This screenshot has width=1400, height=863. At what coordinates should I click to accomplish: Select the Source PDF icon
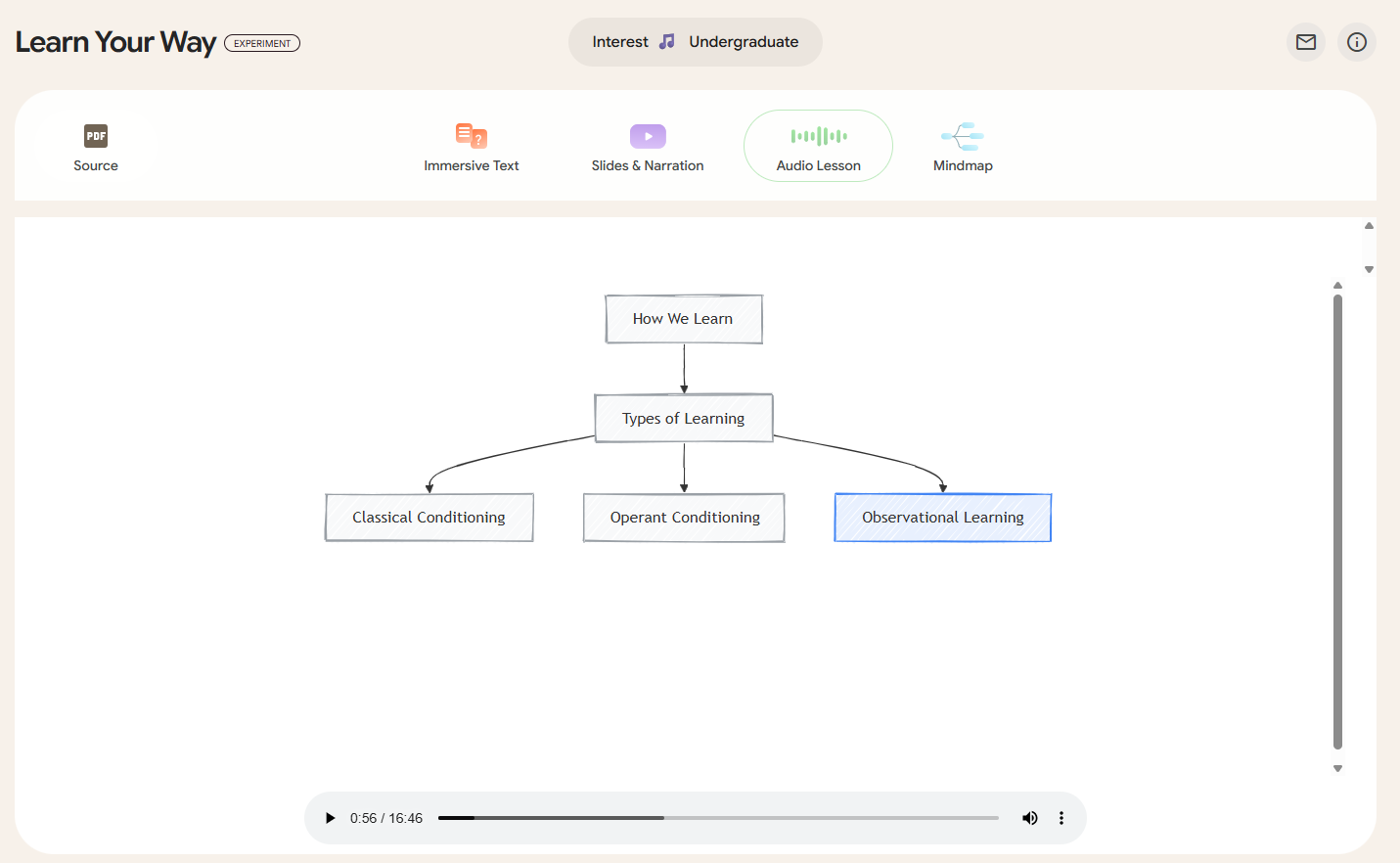95,136
